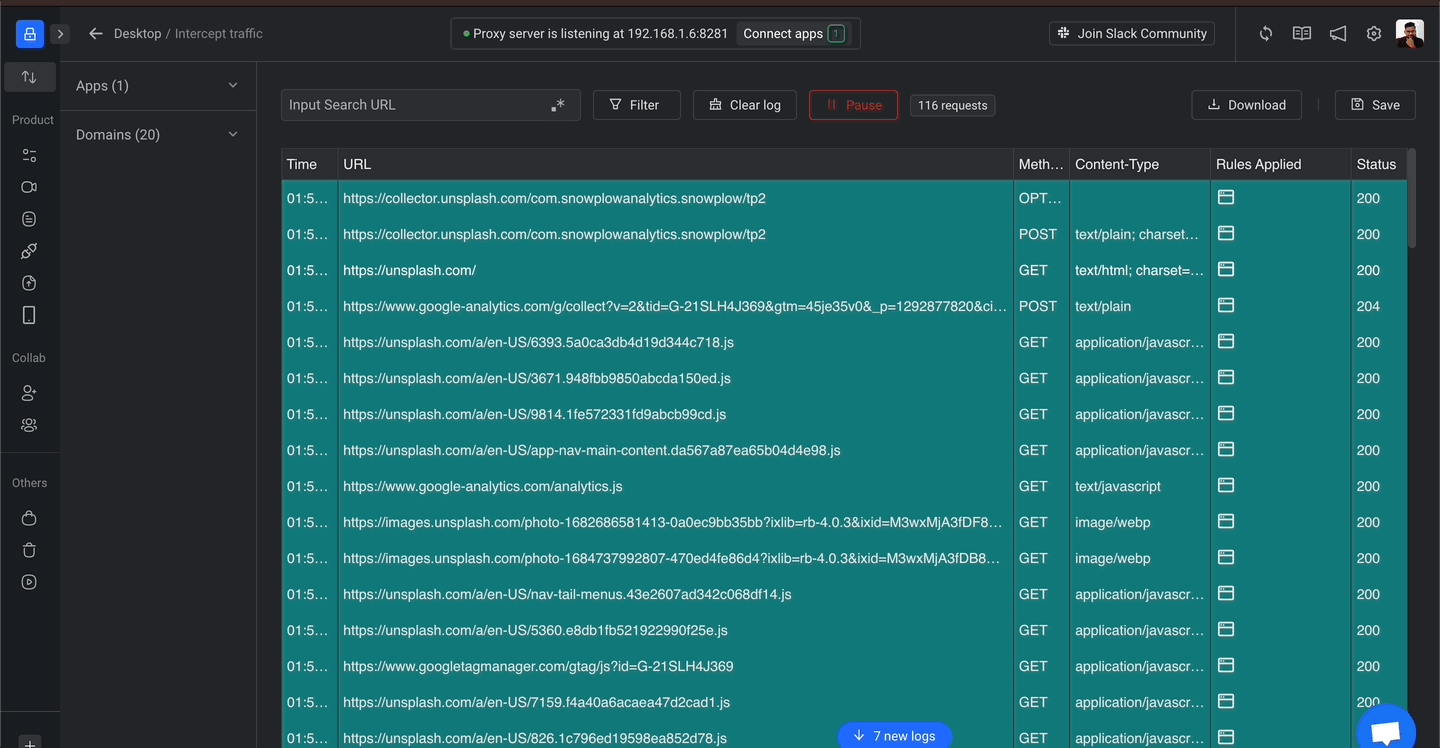
Task: Click Join Slack Community button
Action: (1132, 34)
